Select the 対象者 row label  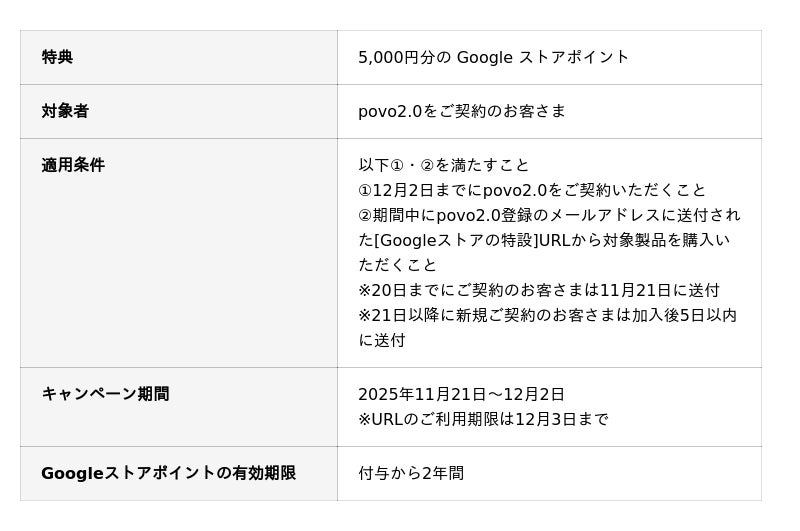(x=65, y=111)
